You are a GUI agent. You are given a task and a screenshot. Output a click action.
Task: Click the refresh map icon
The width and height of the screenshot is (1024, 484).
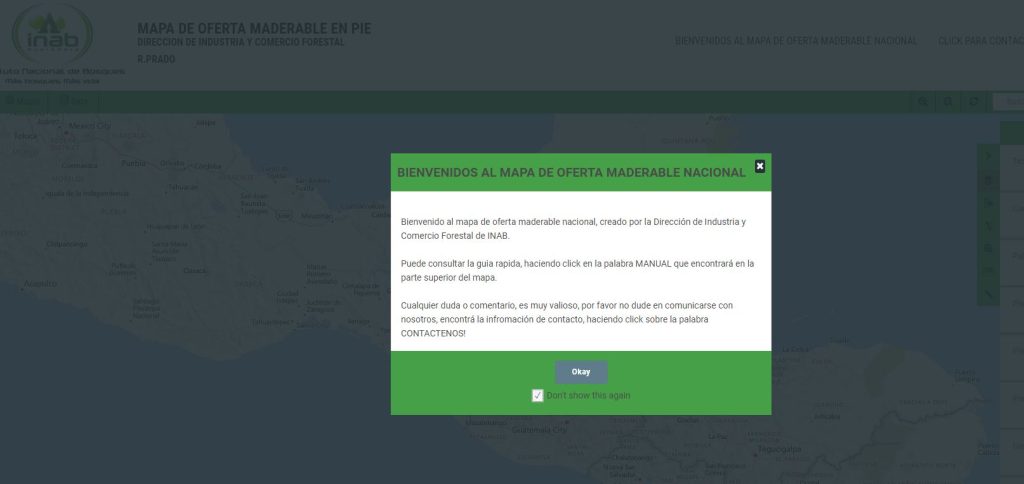974,102
